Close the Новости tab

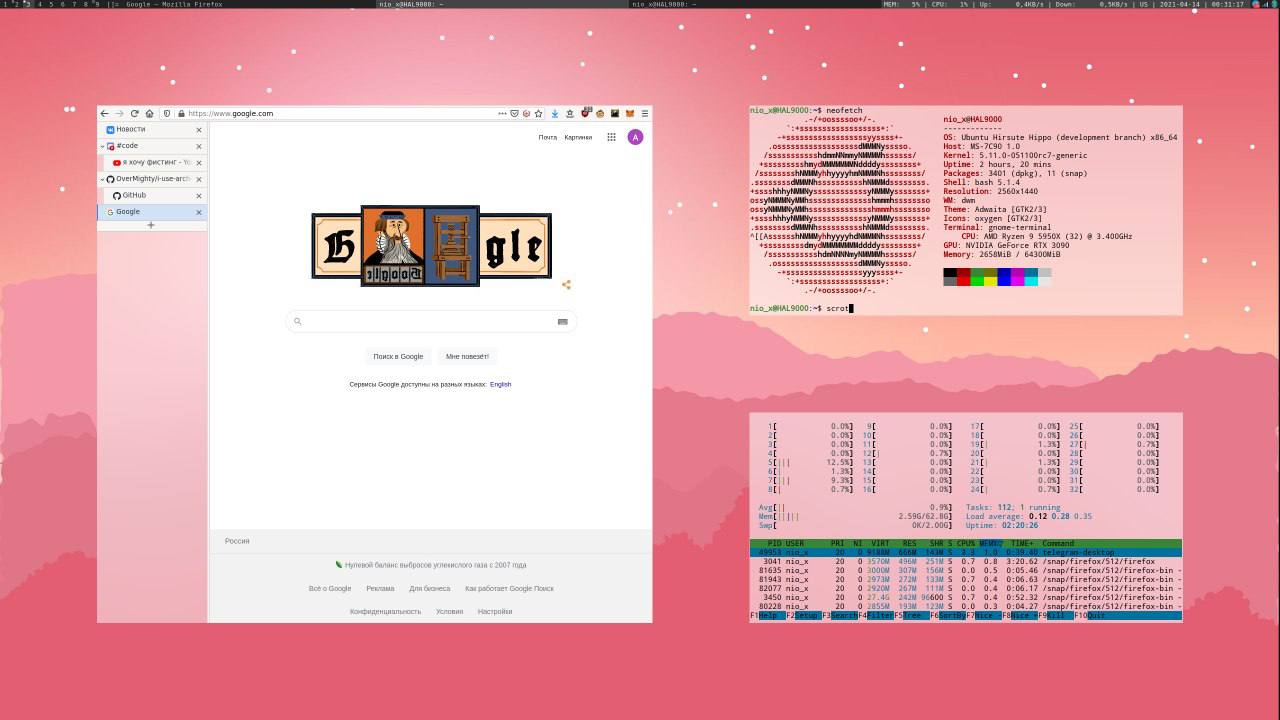[x=199, y=130]
